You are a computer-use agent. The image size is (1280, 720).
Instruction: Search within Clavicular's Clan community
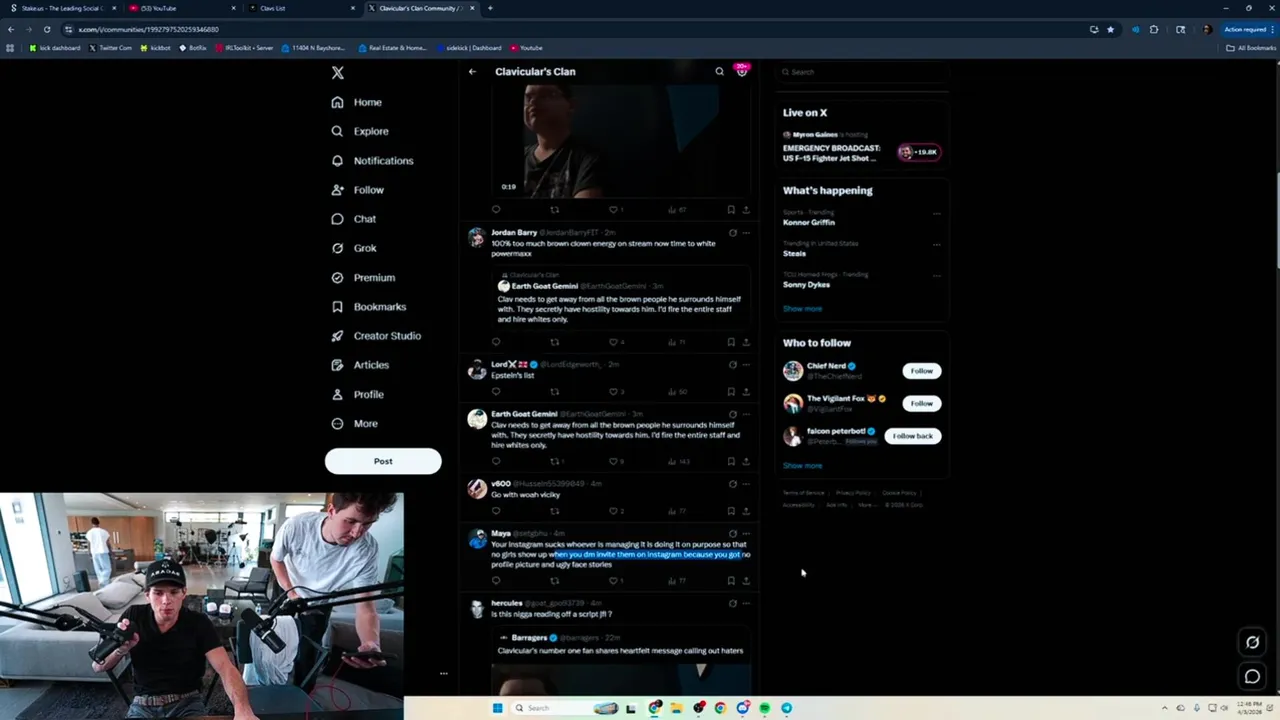pos(719,72)
